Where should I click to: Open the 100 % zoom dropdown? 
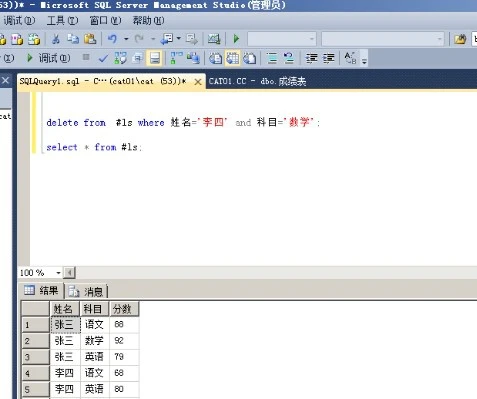pos(58,273)
